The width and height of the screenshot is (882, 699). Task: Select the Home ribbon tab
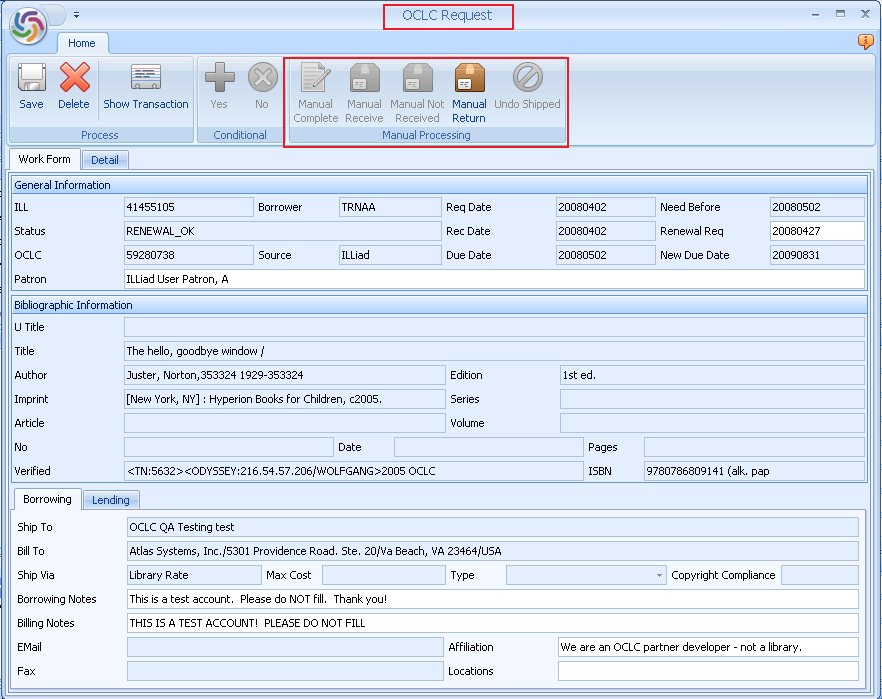point(82,43)
